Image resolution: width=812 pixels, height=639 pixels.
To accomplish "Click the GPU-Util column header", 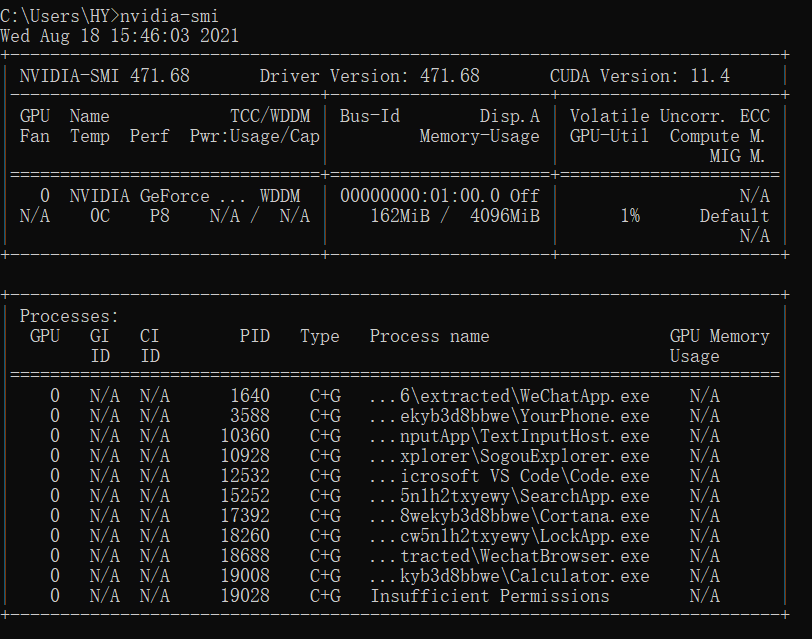I will [610, 136].
